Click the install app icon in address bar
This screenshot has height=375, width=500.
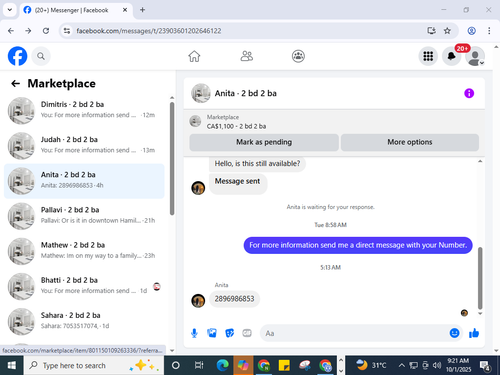[x=432, y=31]
